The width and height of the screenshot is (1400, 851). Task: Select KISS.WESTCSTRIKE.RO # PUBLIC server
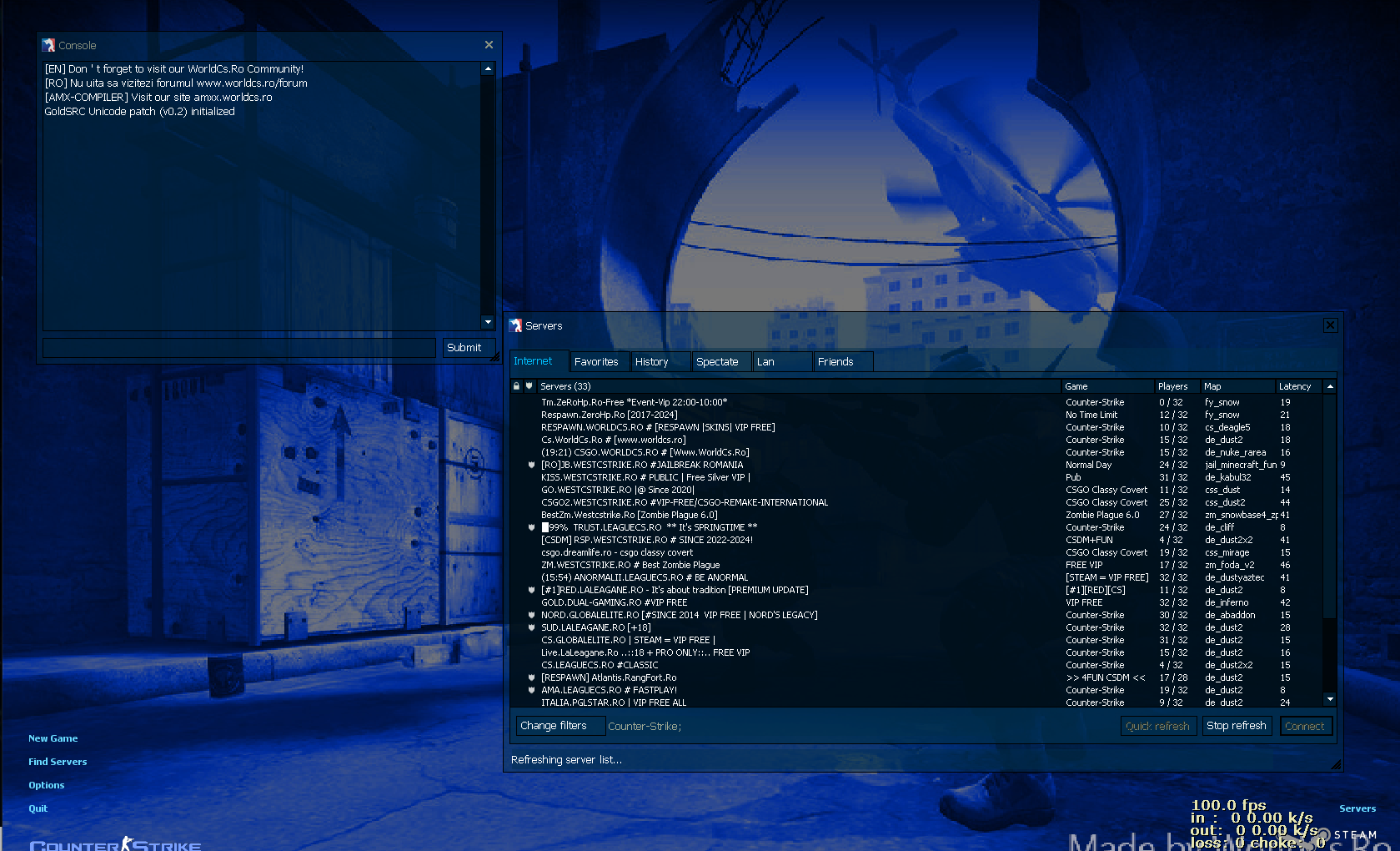click(916, 477)
